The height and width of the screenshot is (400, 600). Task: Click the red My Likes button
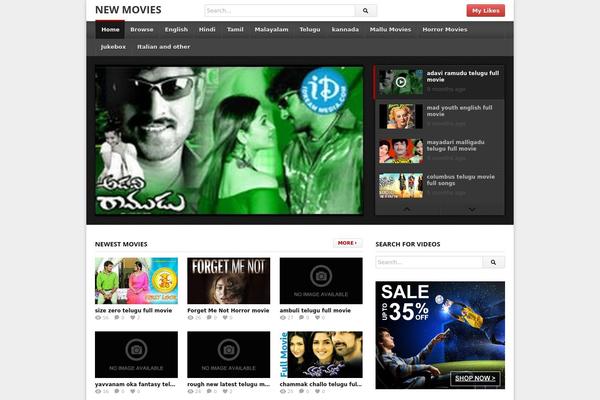[486, 11]
